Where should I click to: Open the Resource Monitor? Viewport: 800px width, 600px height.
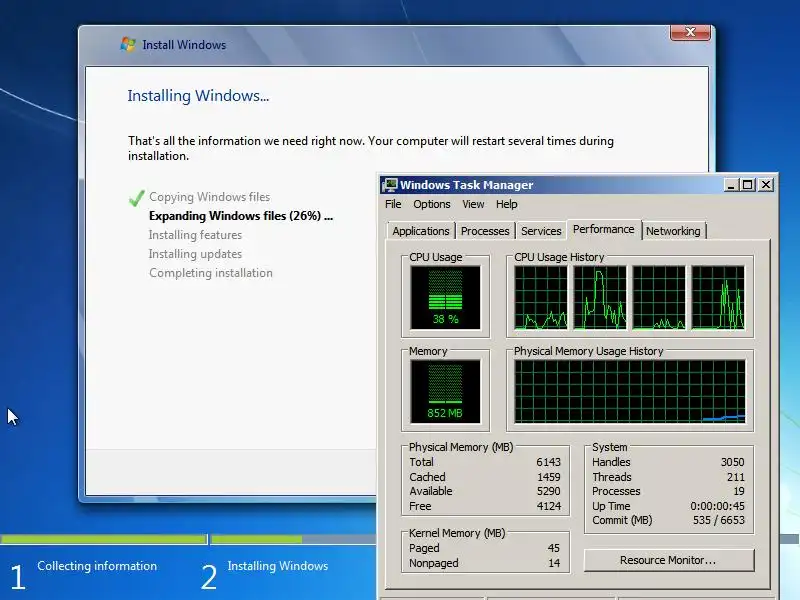click(x=668, y=560)
